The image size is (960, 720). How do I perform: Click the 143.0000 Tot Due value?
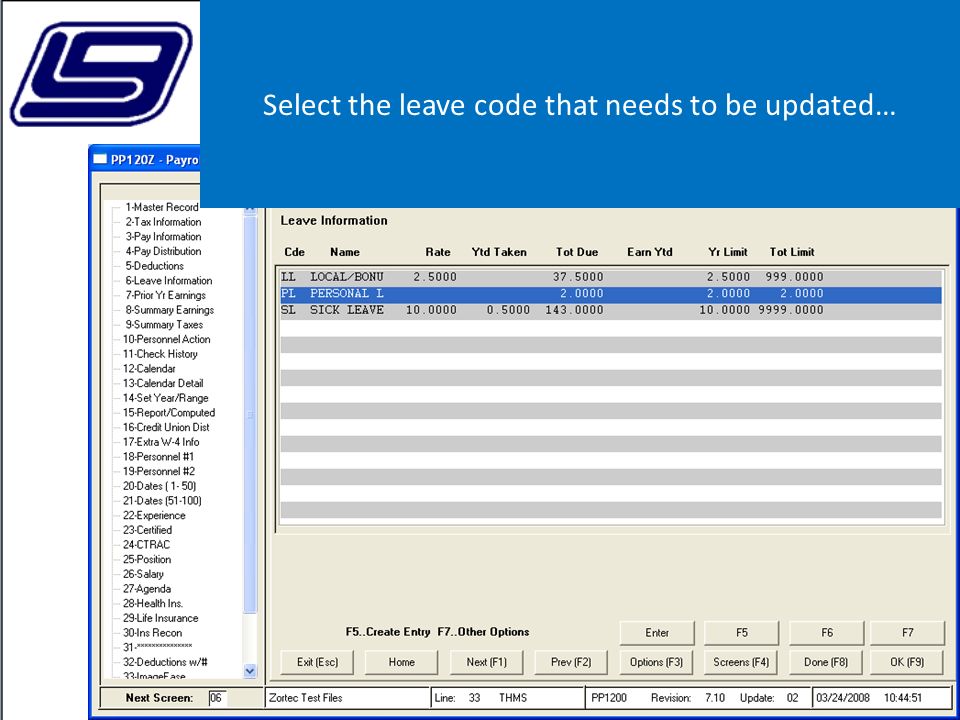click(574, 310)
